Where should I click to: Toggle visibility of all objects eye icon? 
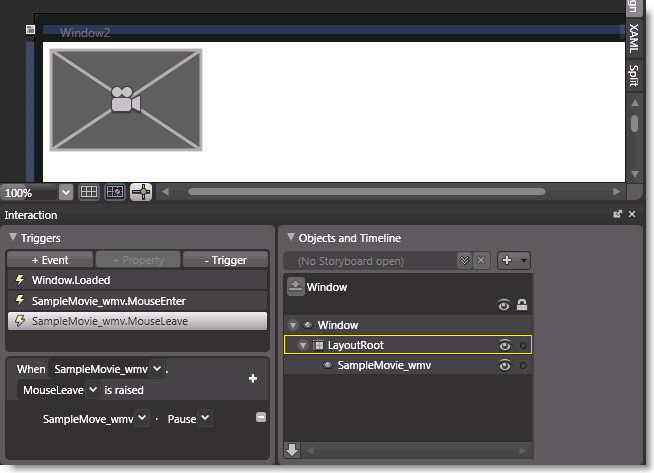point(504,305)
